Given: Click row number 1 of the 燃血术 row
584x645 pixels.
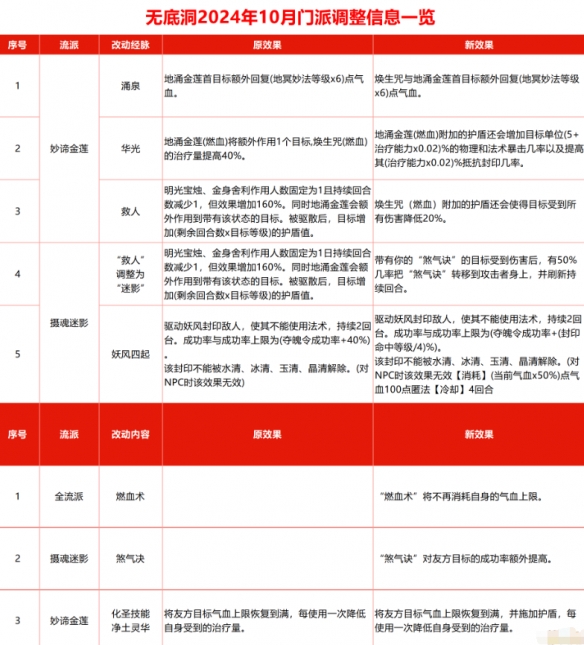Looking at the screenshot, I should pyautogui.click(x=17, y=497).
